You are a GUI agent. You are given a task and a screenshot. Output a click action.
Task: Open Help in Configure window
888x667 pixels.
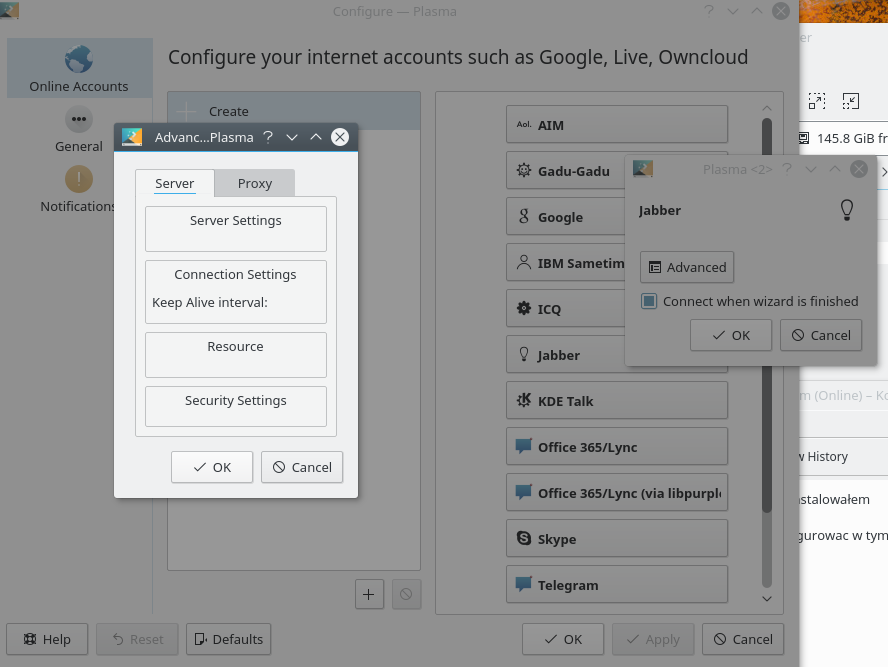[47, 639]
